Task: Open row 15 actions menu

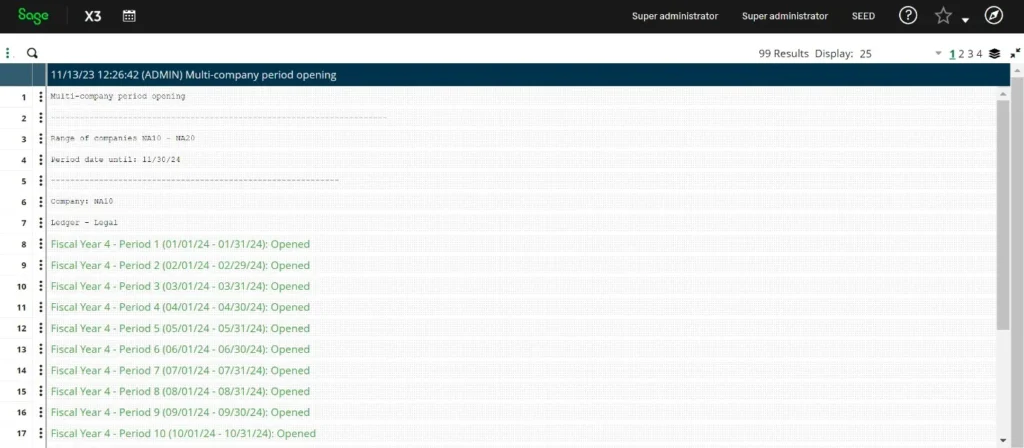Action: tap(40, 391)
